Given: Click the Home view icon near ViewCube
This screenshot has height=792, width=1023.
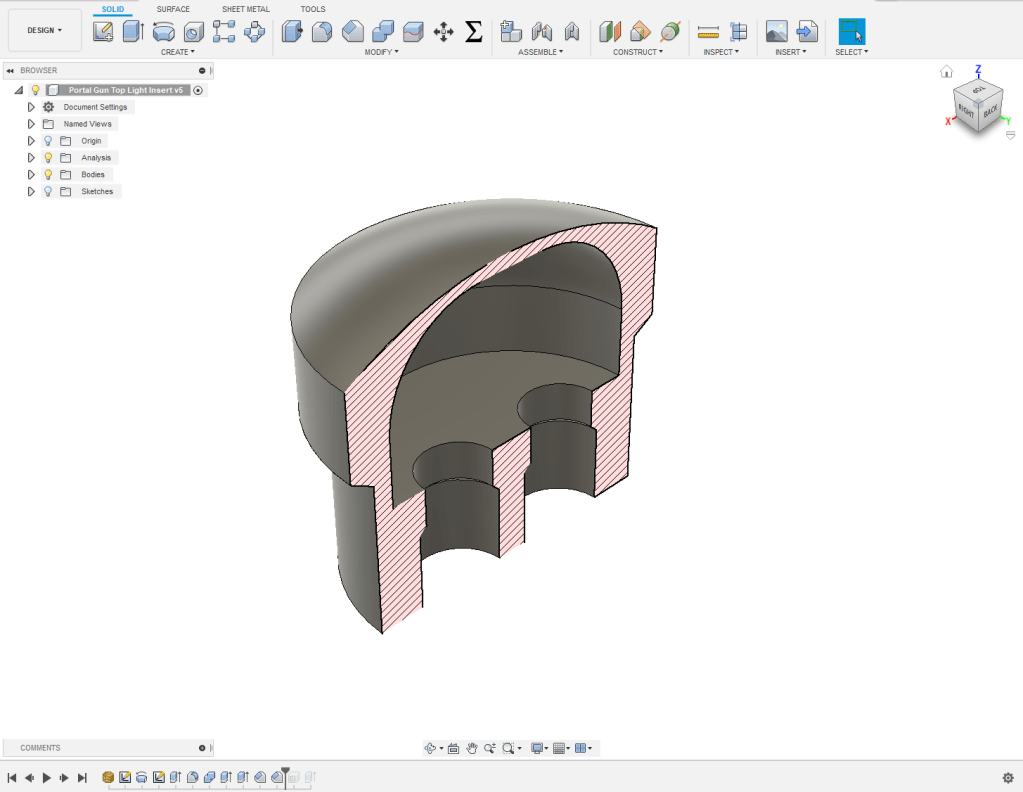Looking at the screenshot, I should [946, 72].
